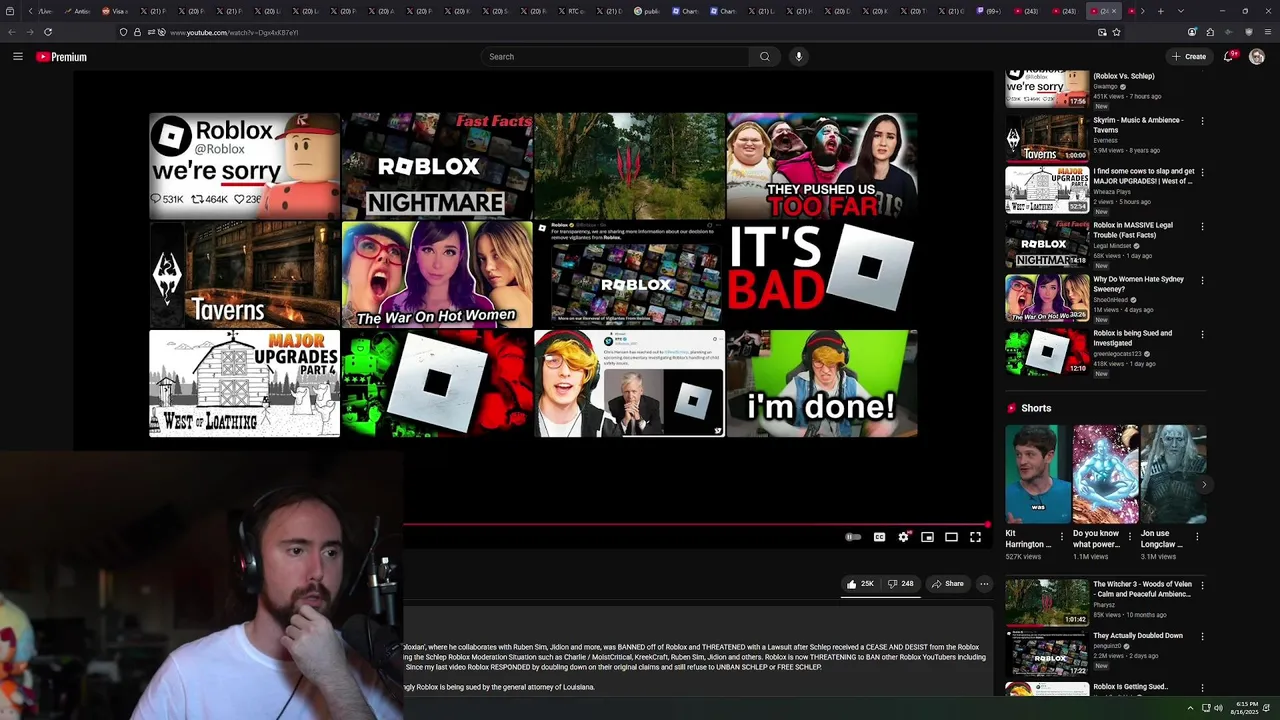Toggle the miniplayer mode
The image size is (1280, 720).
(x=927, y=537)
